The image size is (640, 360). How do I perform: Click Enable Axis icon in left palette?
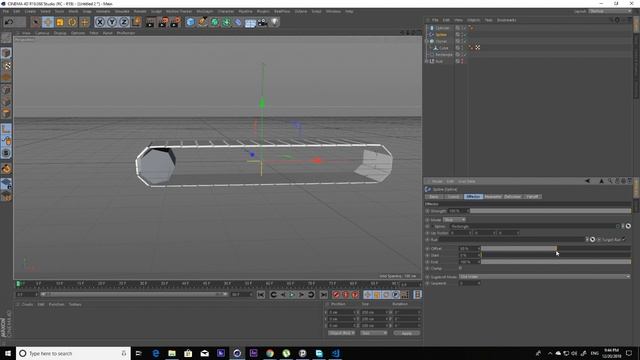tap(6, 129)
